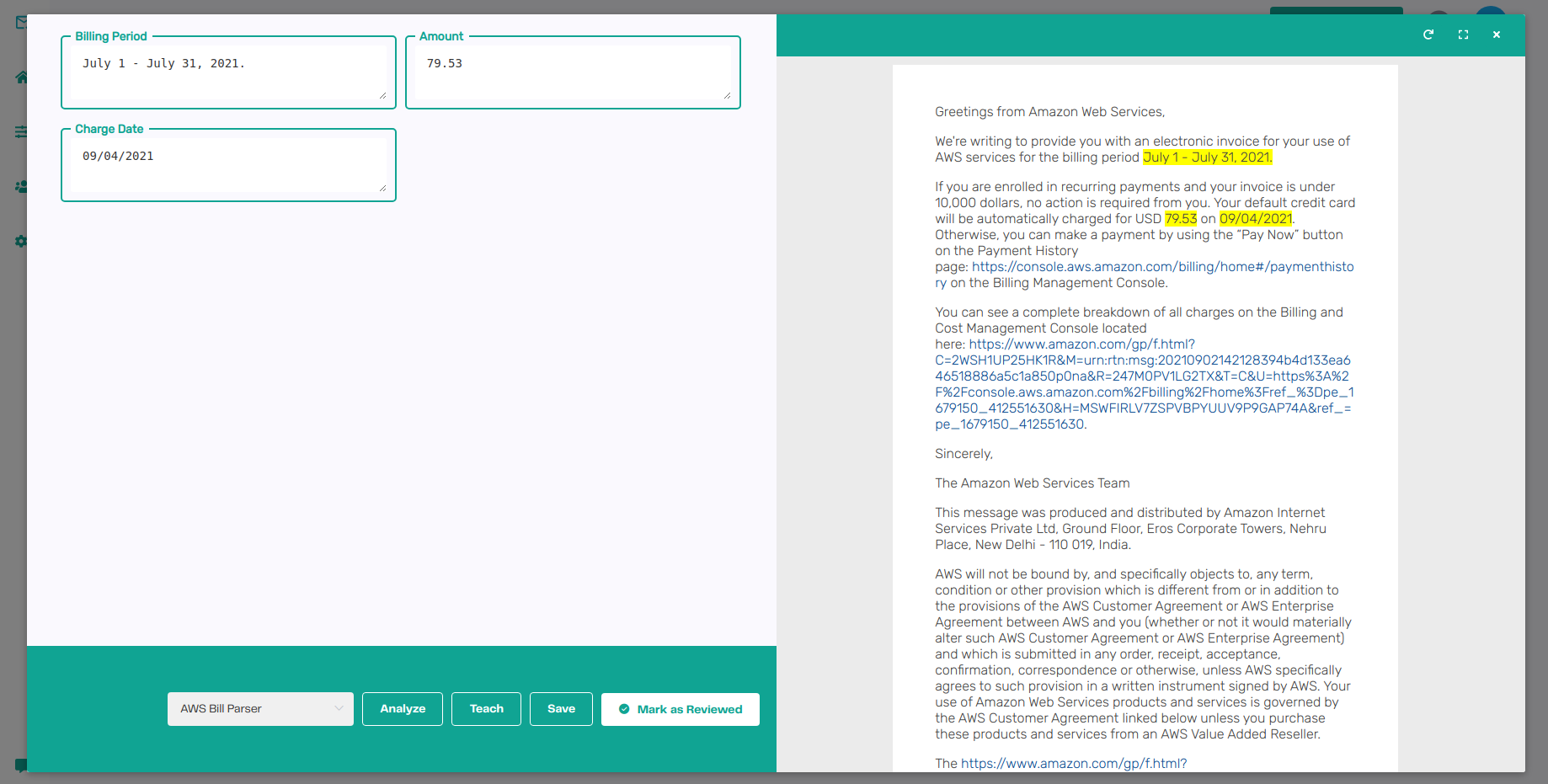Click the 'Billing Period' field label
The height and width of the screenshot is (784, 1548).
pyautogui.click(x=111, y=36)
